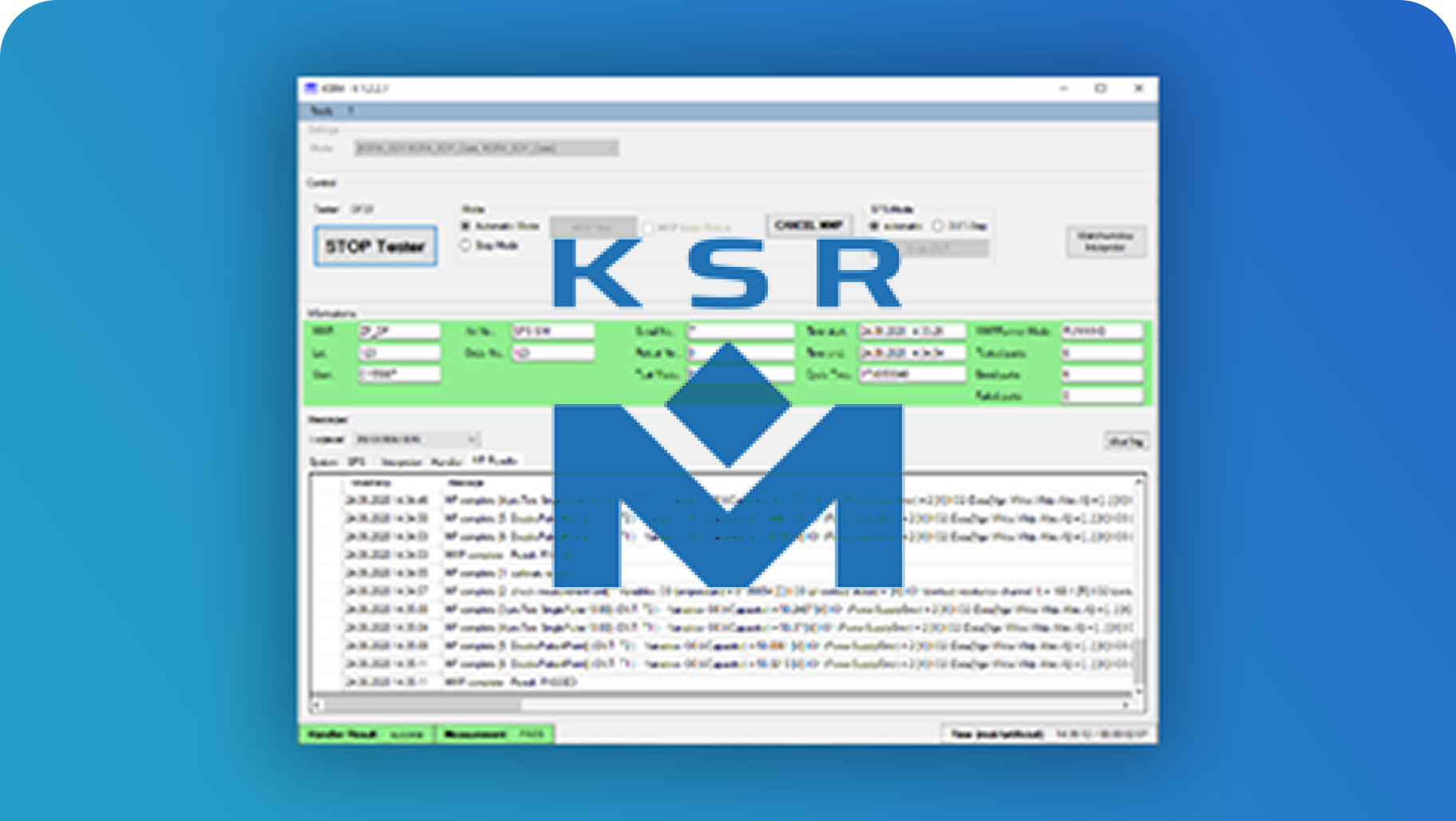Viewport: 1456px width, 821px height.
Task: Click the Lot input field
Action: point(399,352)
